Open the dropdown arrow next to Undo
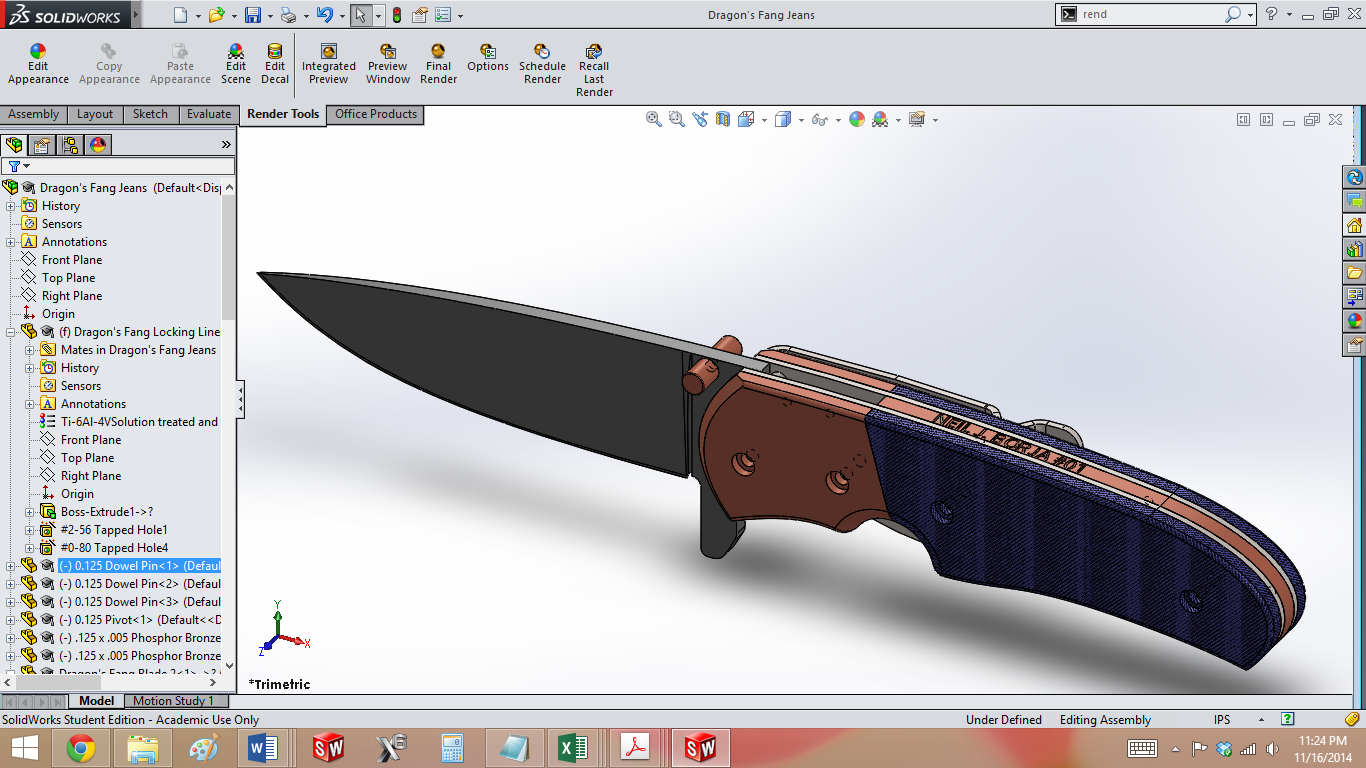The height and width of the screenshot is (768, 1366). click(x=342, y=16)
